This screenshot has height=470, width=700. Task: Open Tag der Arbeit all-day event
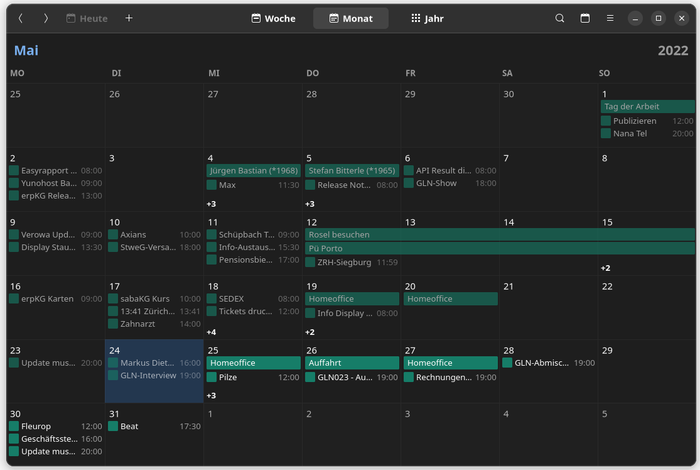pyautogui.click(x=647, y=106)
